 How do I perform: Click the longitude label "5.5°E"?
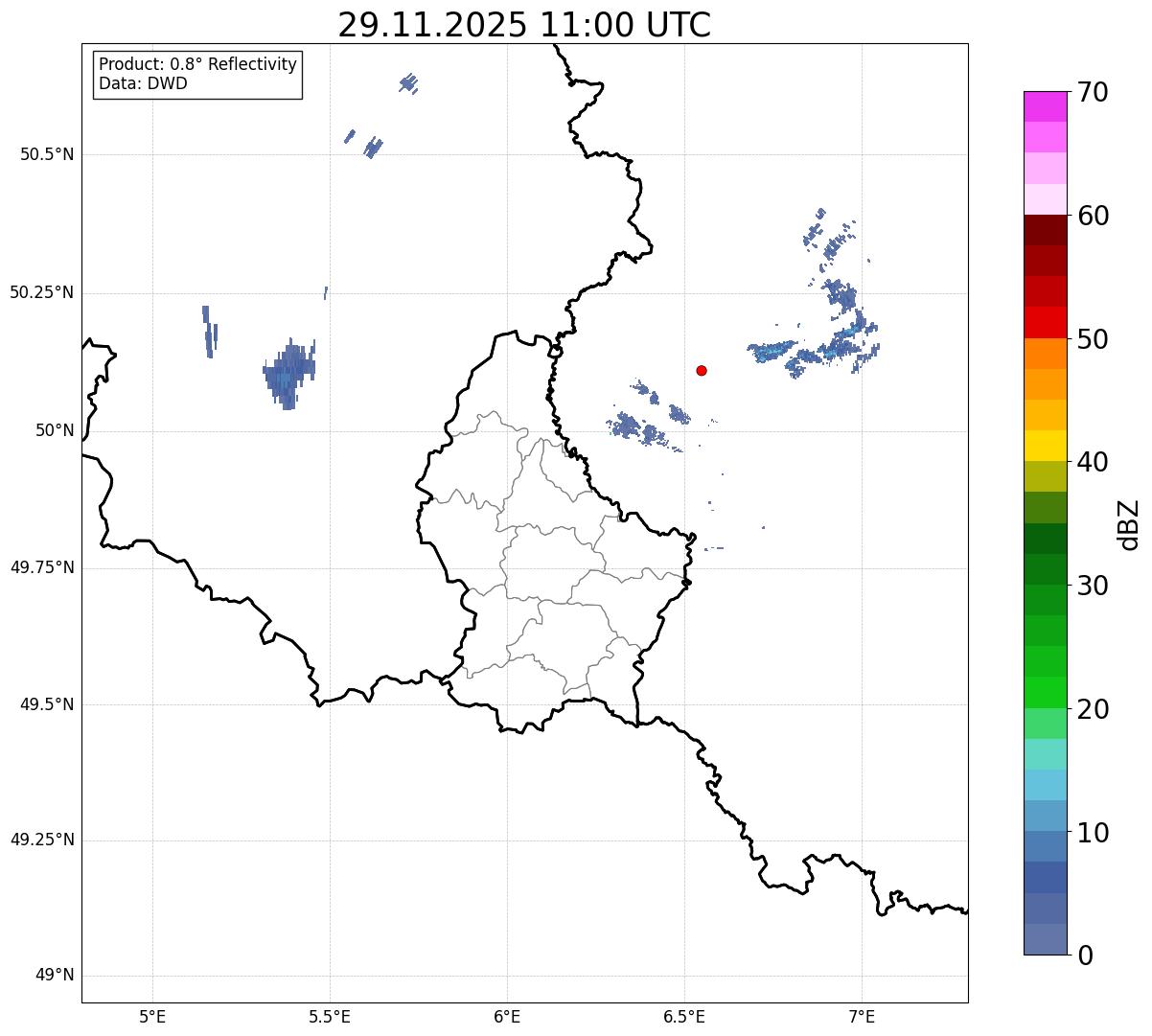330,1016
